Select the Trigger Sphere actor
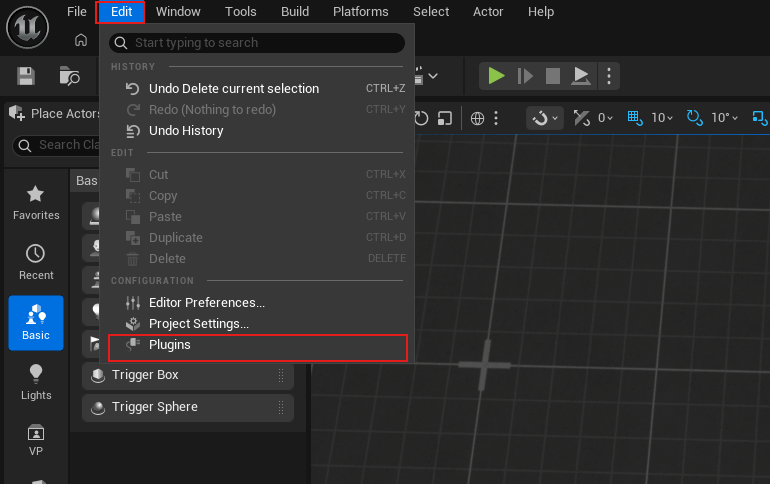 click(154, 407)
